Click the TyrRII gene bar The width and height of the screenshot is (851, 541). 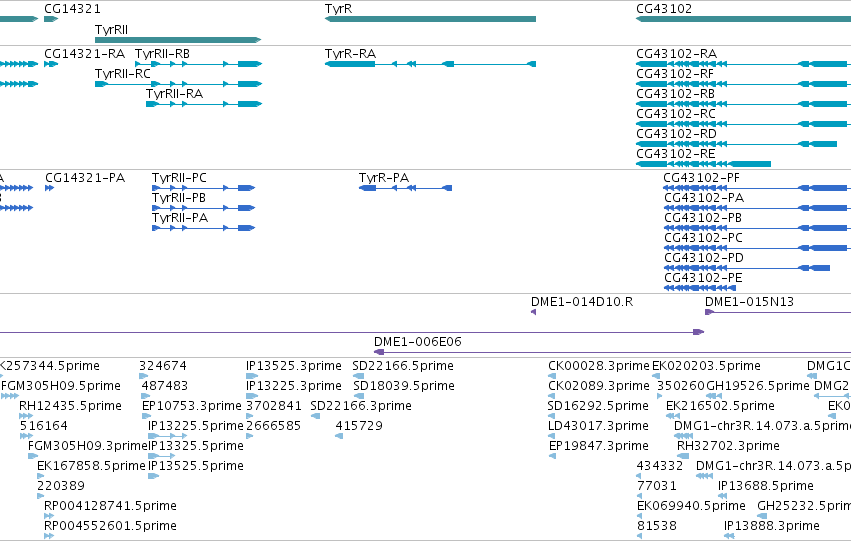[178, 40]
